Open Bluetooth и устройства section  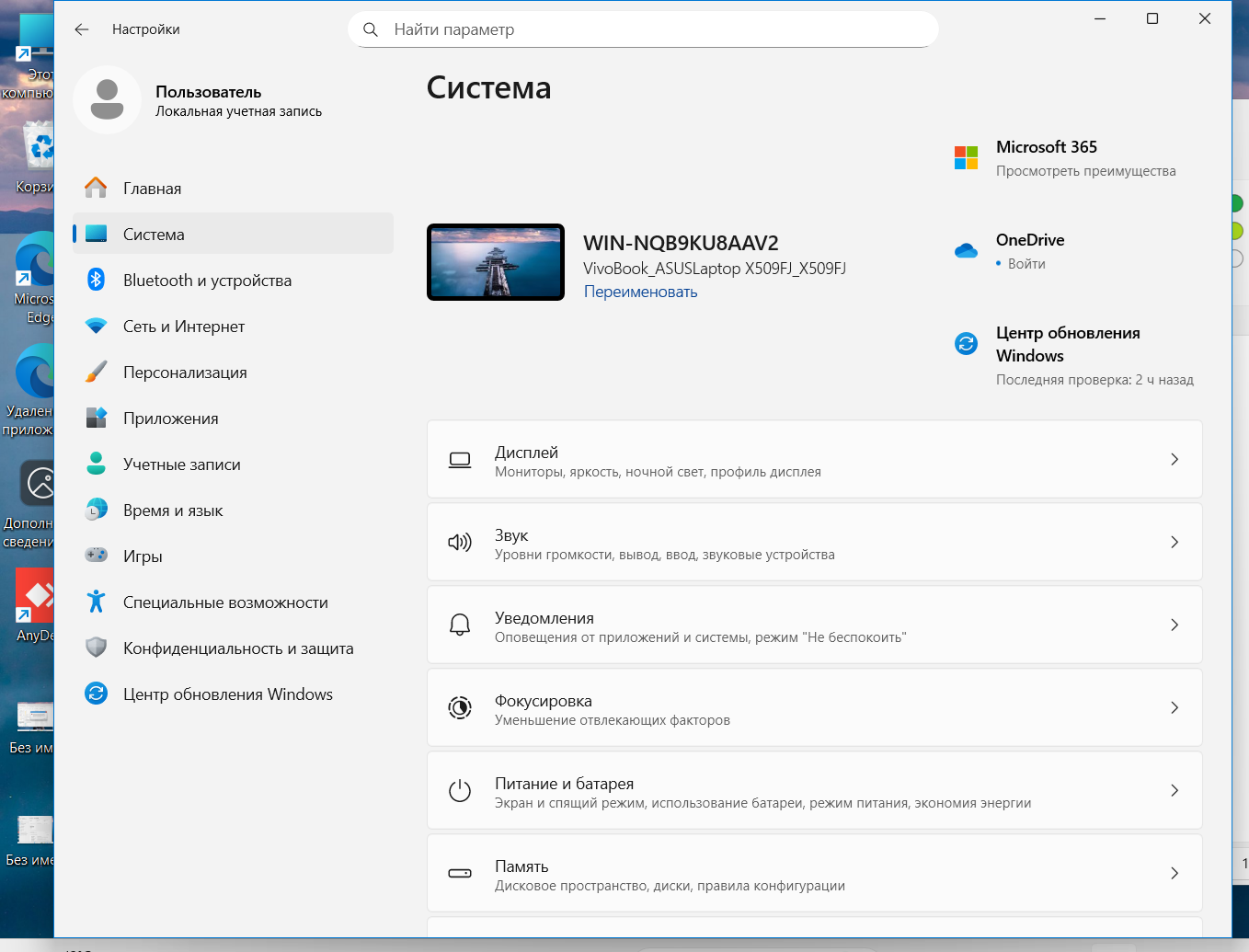(x=207, y=281)
